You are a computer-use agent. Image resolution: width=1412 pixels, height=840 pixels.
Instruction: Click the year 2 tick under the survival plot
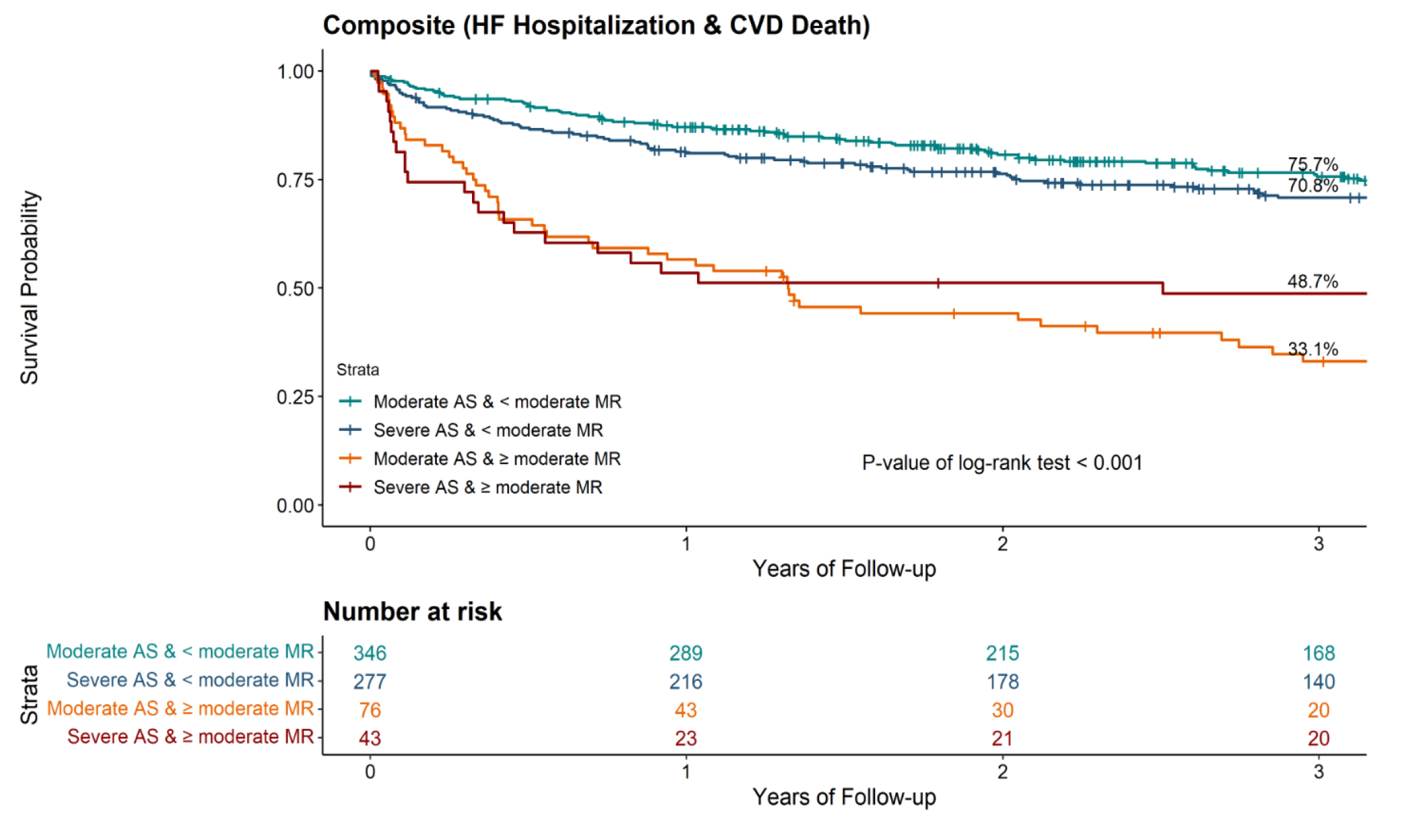coord(1002,544)
